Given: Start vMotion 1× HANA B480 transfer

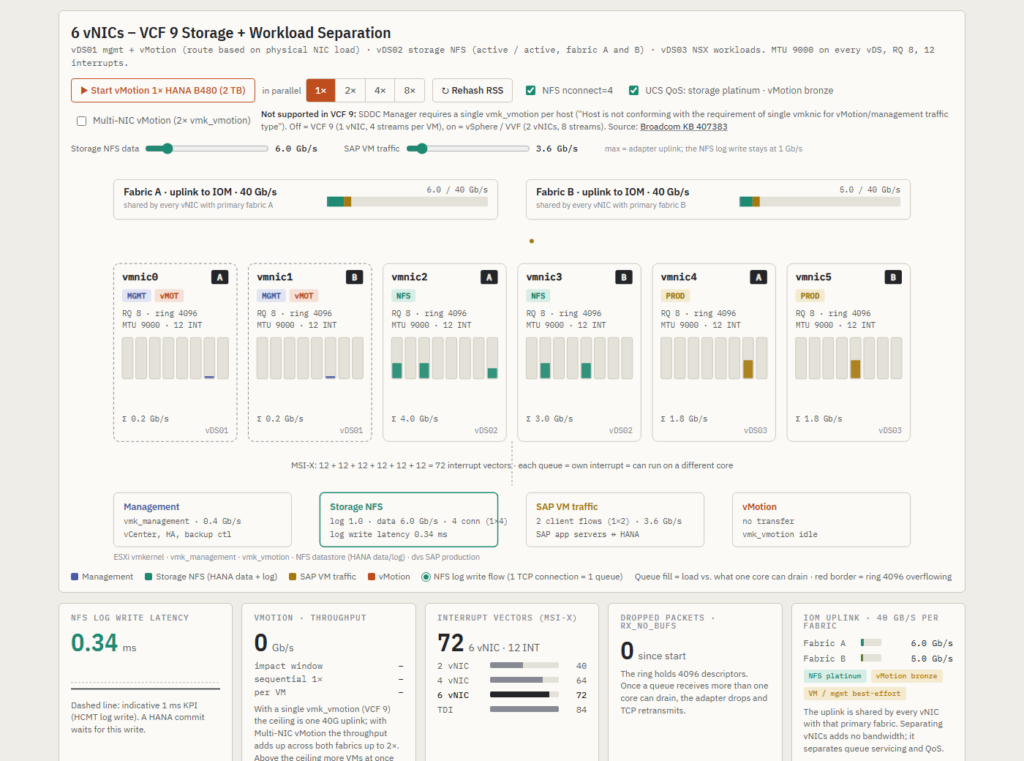Looking at the screenshot, I should pos(163,90).
